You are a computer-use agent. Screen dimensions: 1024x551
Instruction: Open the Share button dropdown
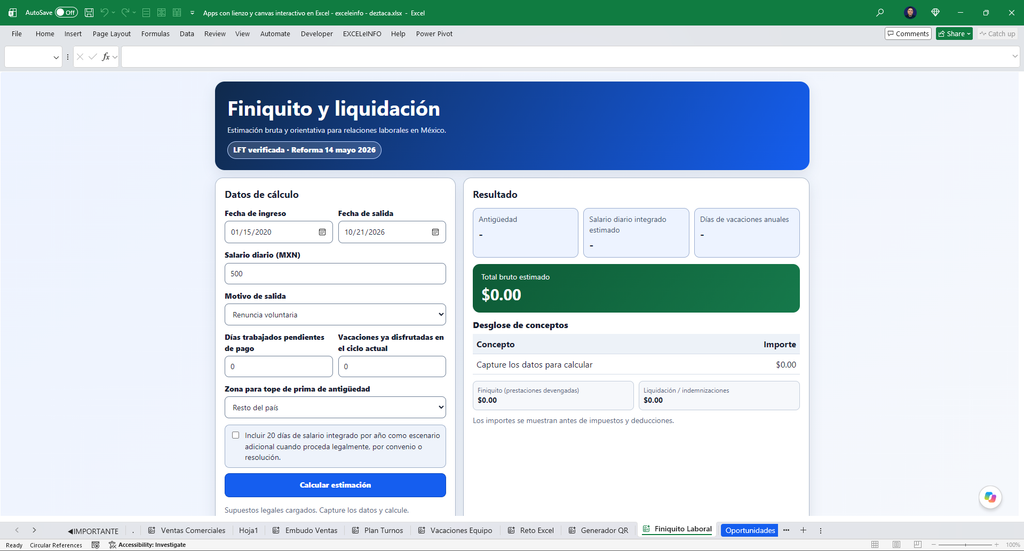click(x=969, y=33)
